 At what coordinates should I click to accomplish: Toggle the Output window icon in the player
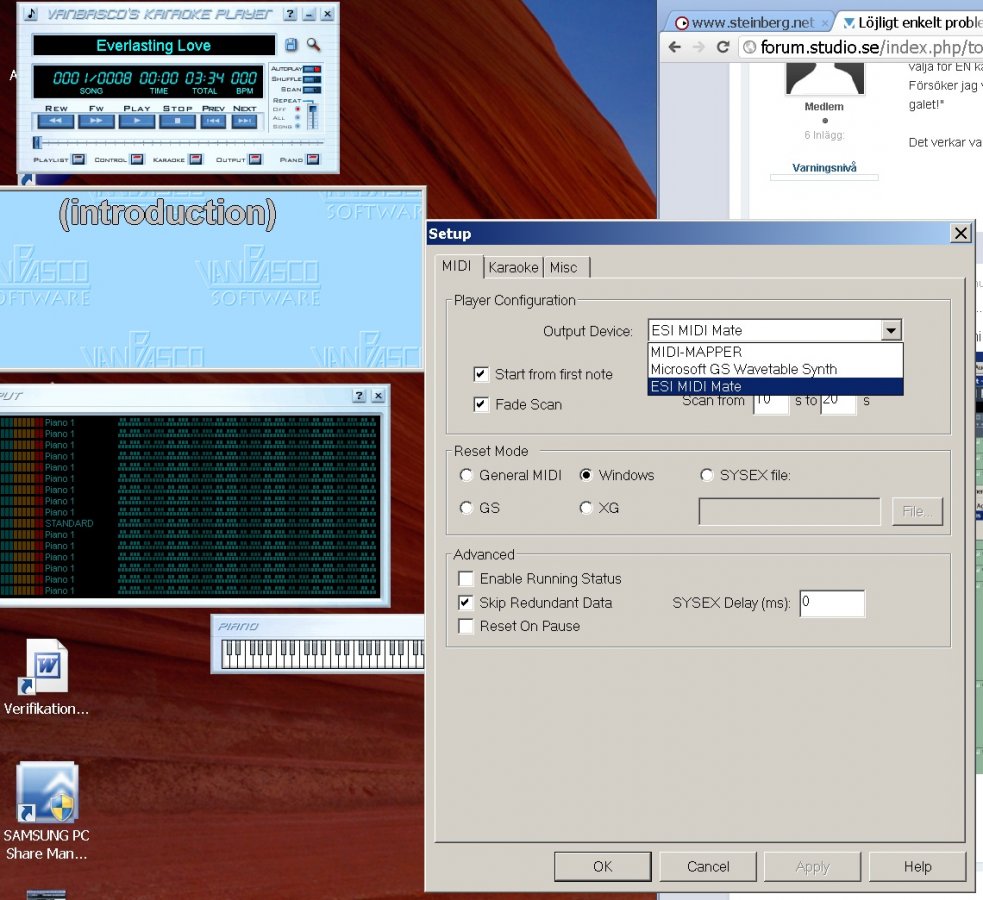(x=255, y=159)
